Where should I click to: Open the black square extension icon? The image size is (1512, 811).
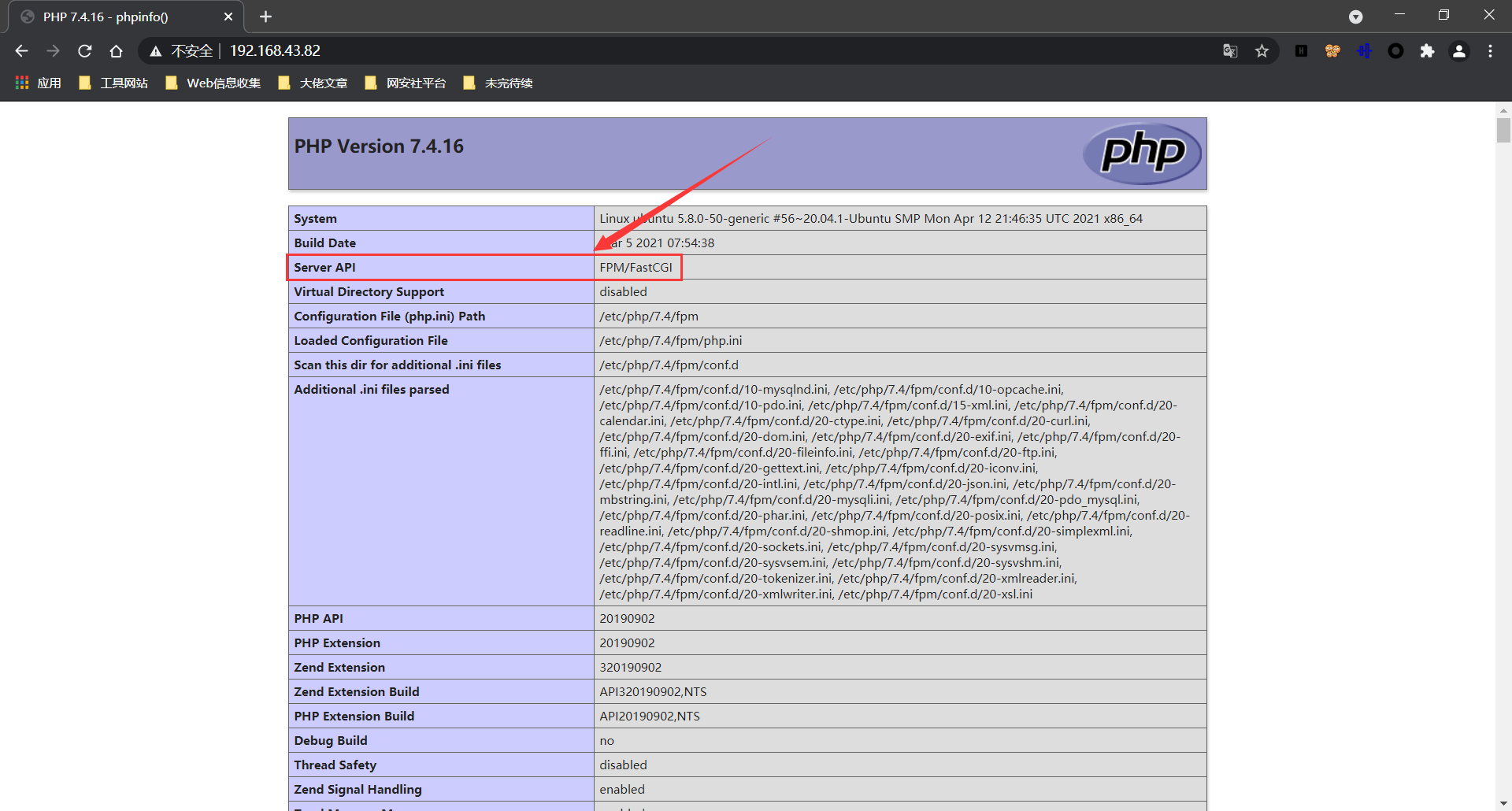coord(1301,51)
